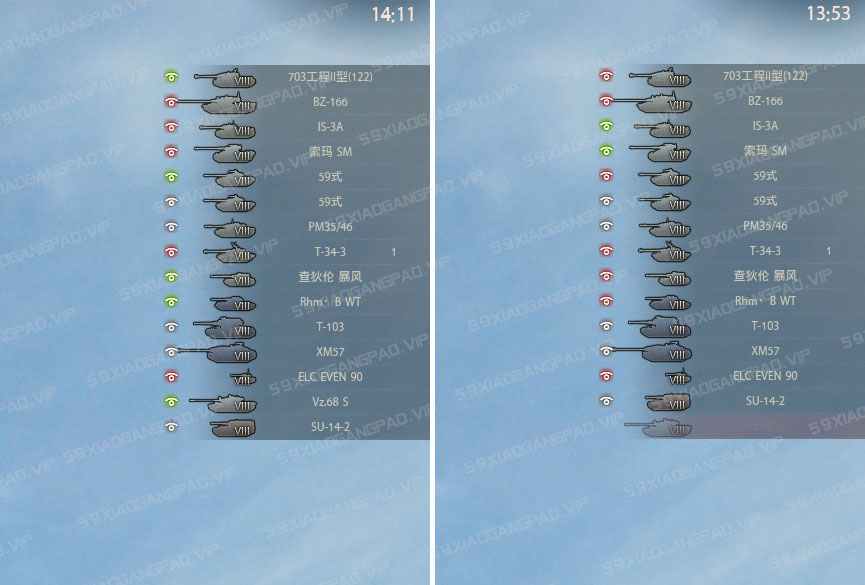
Task: Click the 13:53 battle timer
Action: (828, 13)
